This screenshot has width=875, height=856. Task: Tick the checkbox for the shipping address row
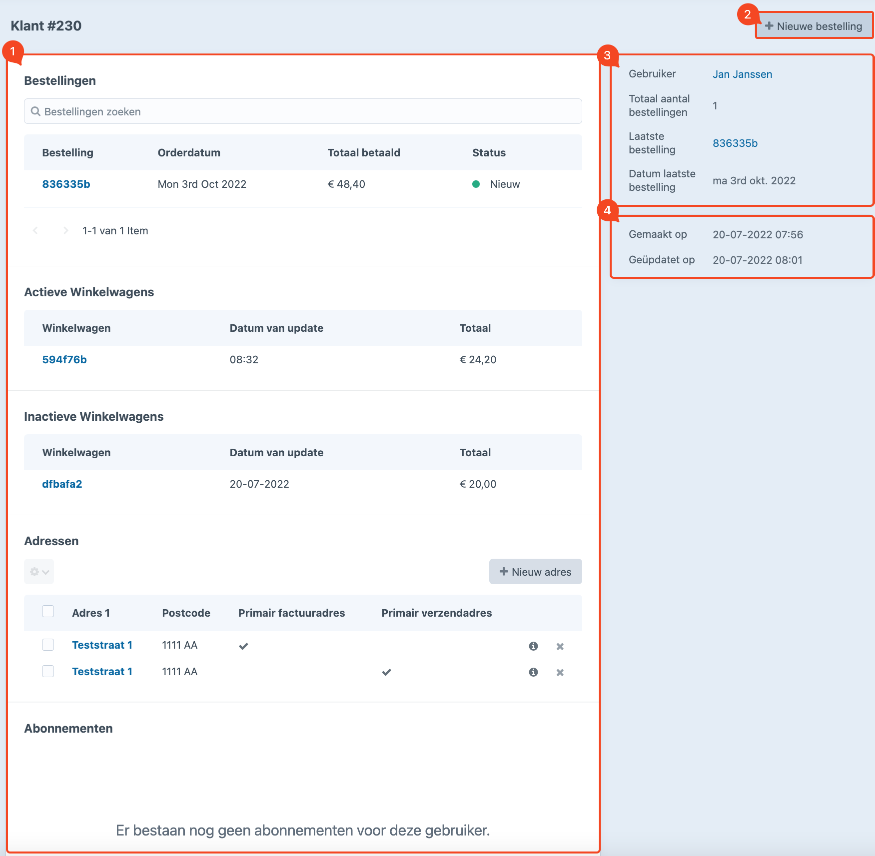(x=48, y=672)
